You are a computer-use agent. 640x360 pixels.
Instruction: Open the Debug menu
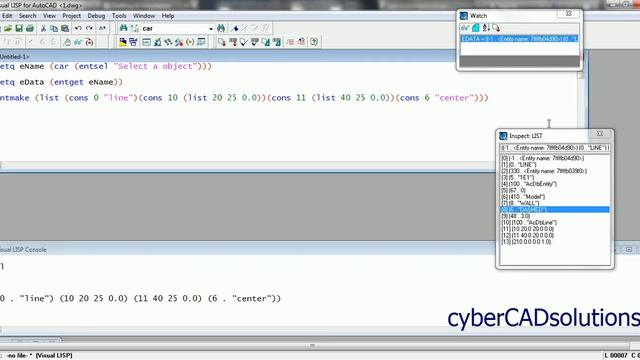[x=96, y=16]
